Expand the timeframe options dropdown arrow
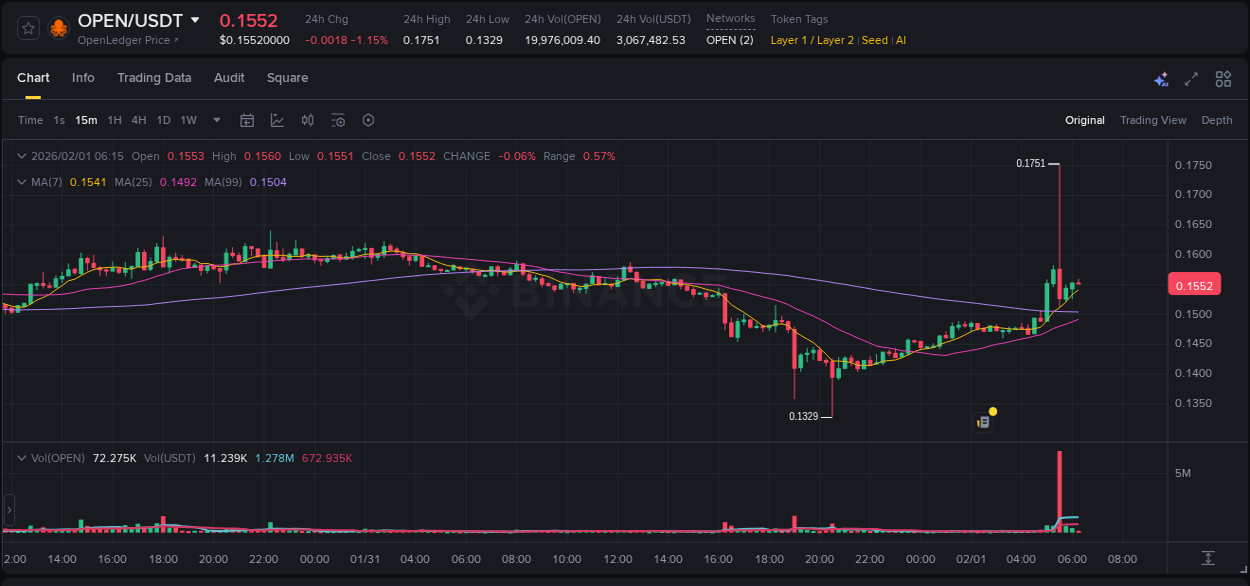 point(215,120)
